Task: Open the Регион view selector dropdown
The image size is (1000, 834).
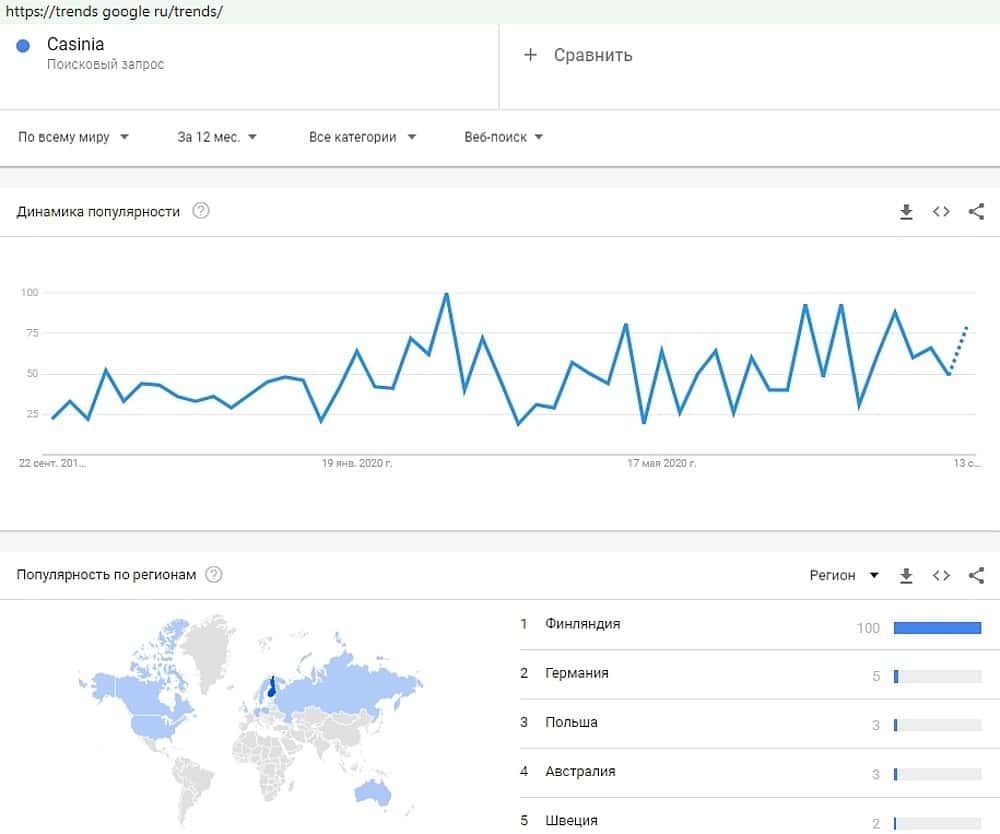Action: [x=844, y=575]
